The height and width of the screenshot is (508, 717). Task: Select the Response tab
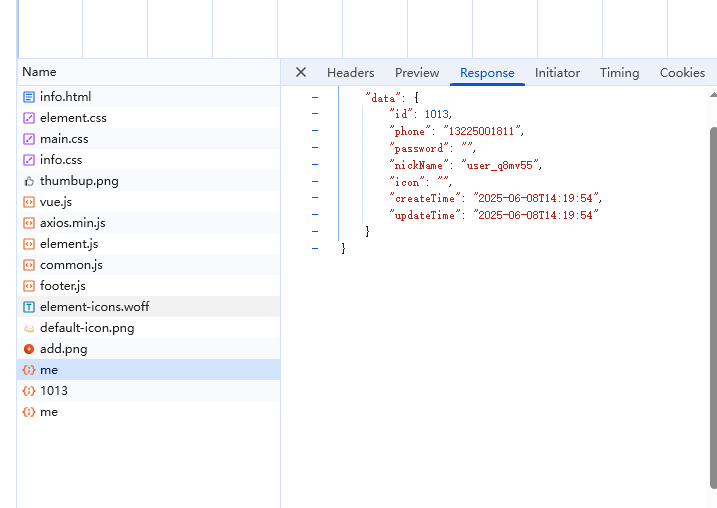coord(487,73)
